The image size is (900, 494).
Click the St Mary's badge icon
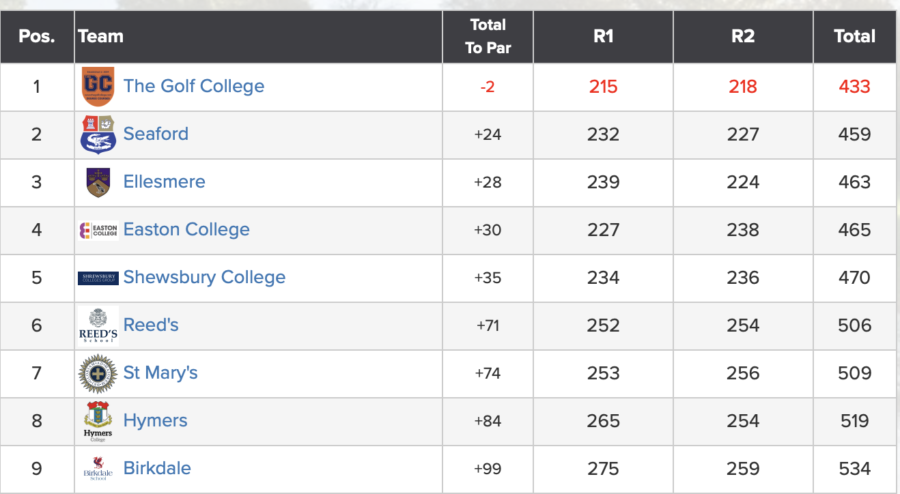click(x=98, y=373)
